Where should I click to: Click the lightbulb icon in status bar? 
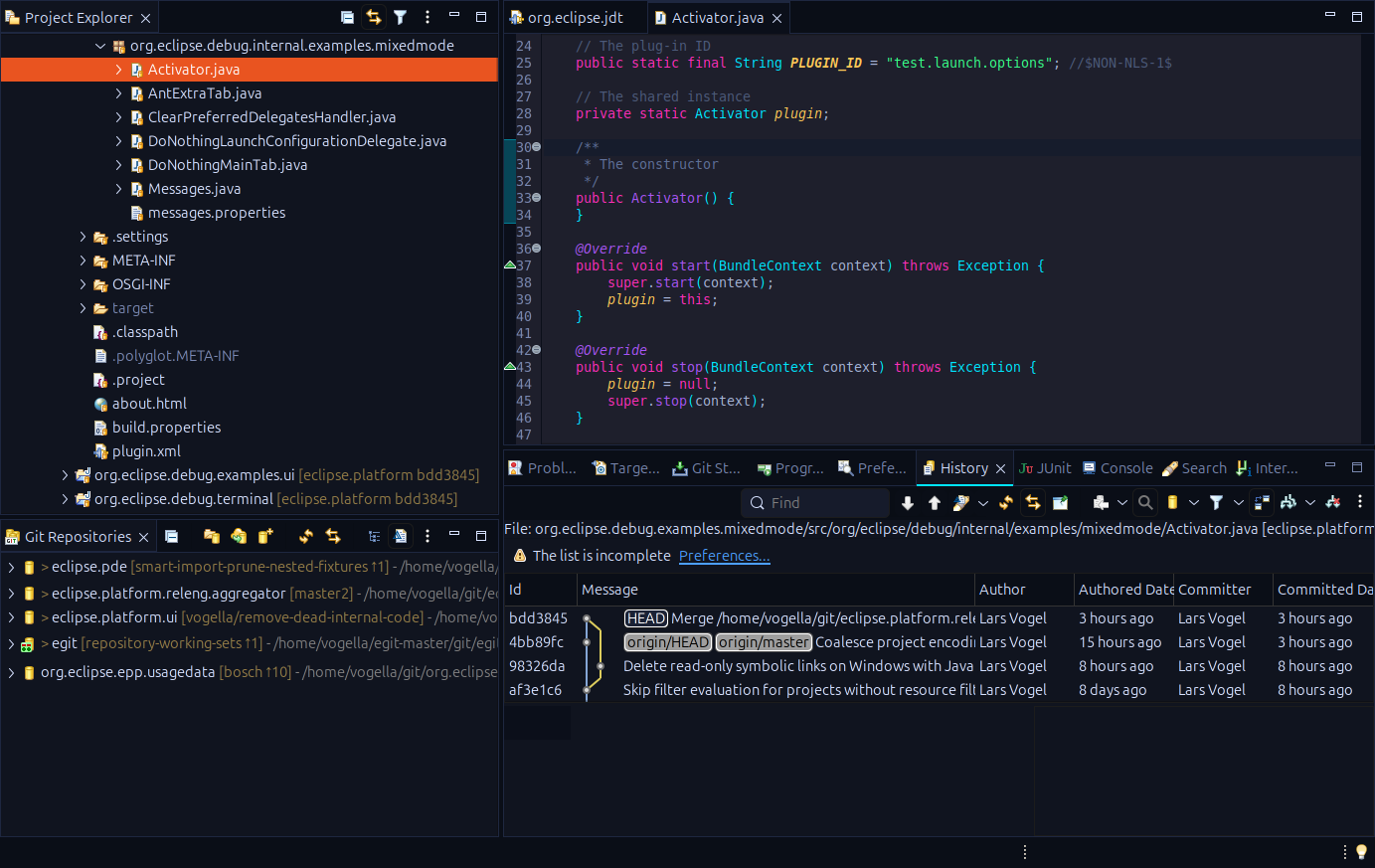1362,852
